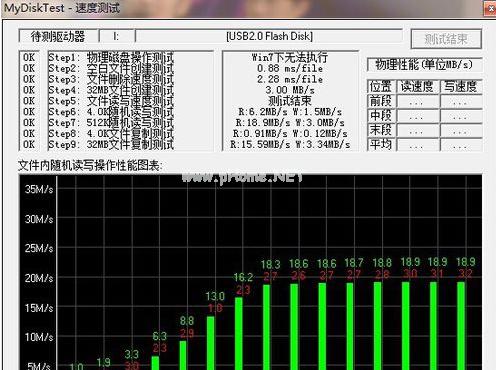Select the I: drive letter field
The image size is (496, 370).
coord(117,36)
